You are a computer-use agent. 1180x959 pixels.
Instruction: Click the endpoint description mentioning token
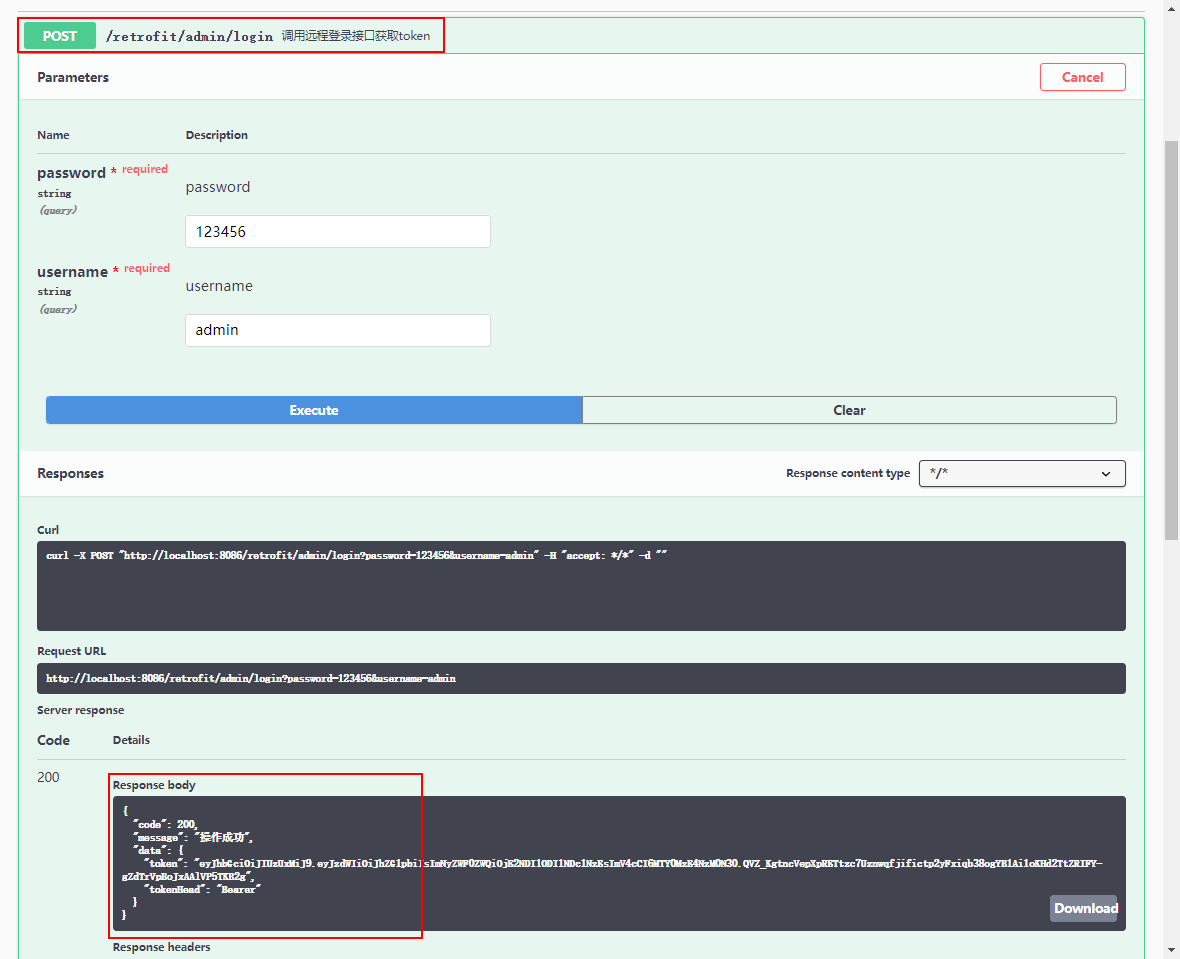[x=355, y=36]
